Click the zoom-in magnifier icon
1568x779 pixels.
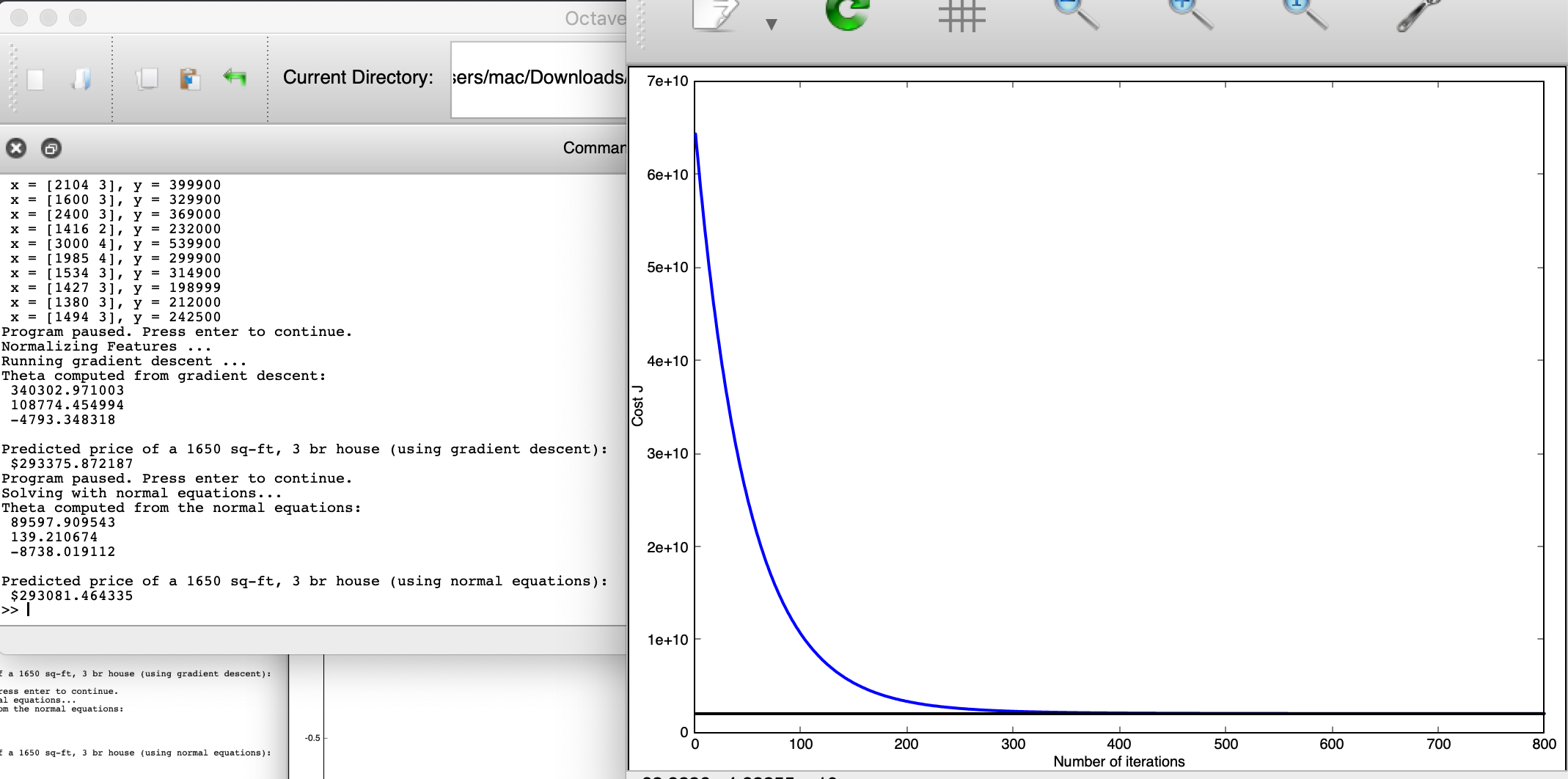point(1190,15)
